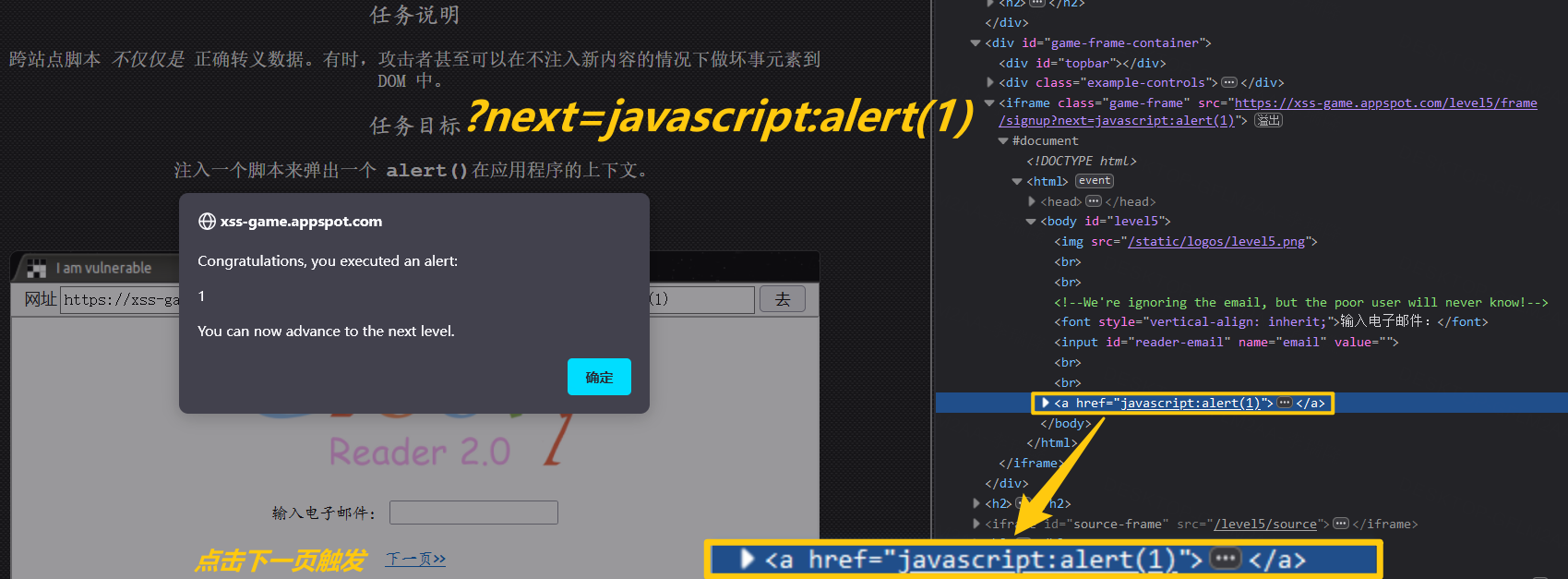Collapse the game-frame iframe node
Viewport: 1568px width, 579px height.
click(x=989, y=103)
